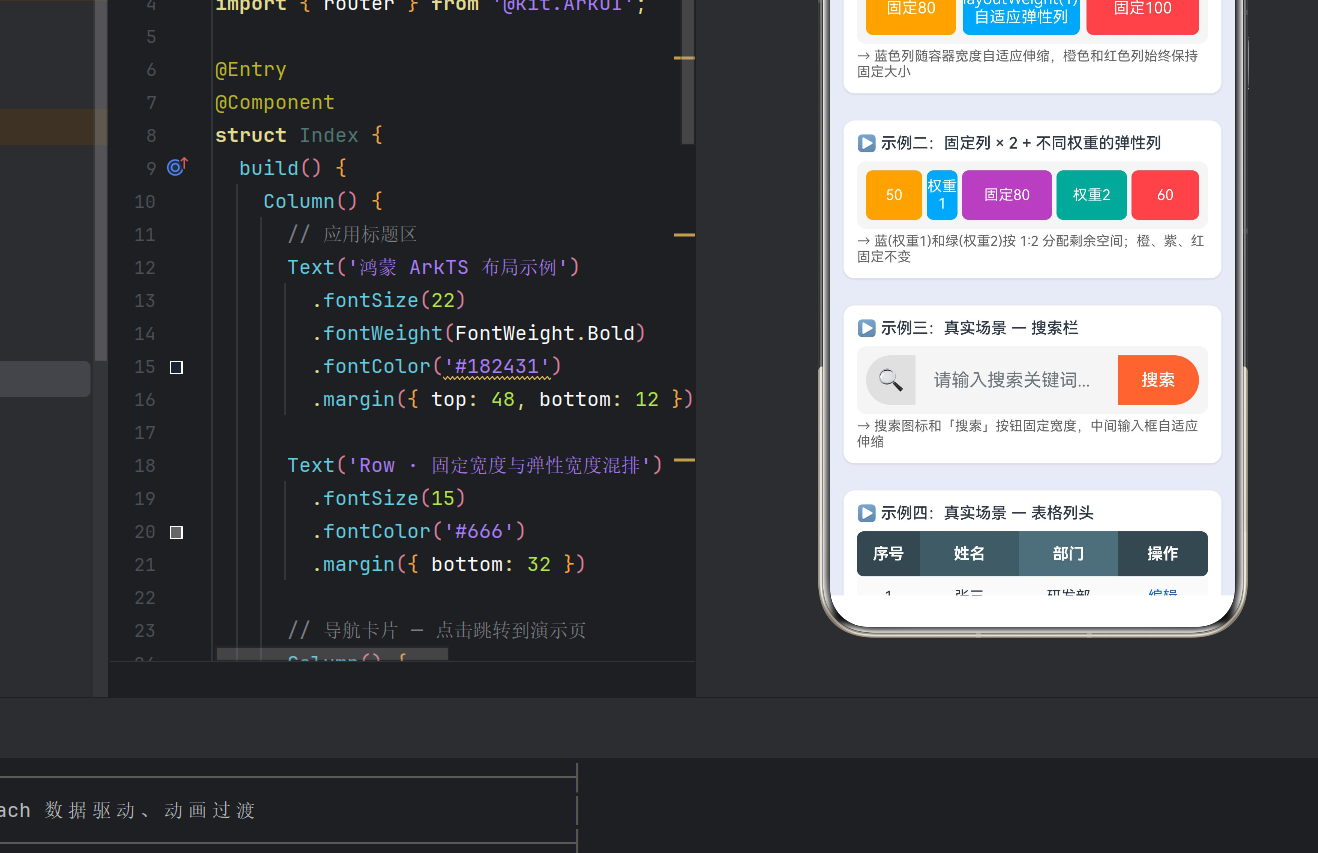Click the editor's vertical scrollbar thumb
1318x853 pixels.
pos(688,70)
